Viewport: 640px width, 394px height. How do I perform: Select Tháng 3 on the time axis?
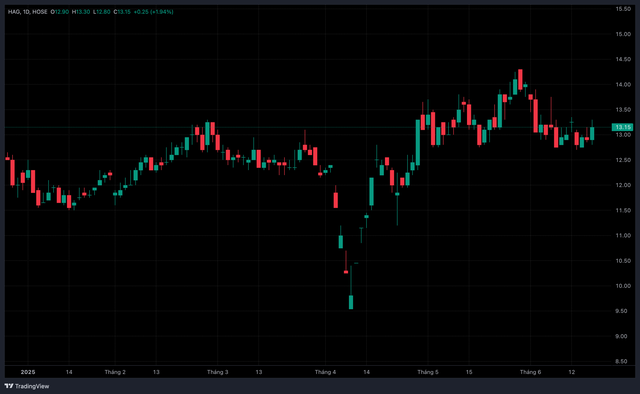[x=218, y=372]
